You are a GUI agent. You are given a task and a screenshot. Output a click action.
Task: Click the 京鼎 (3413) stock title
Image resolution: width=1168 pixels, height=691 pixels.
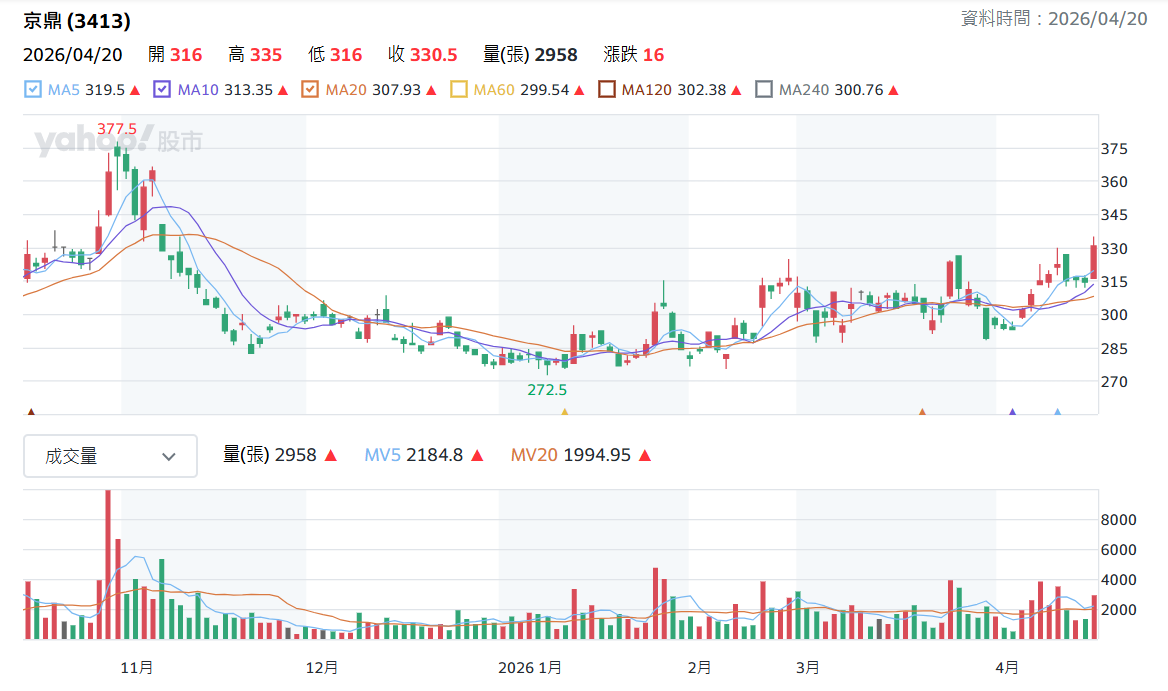click(77, 21)
